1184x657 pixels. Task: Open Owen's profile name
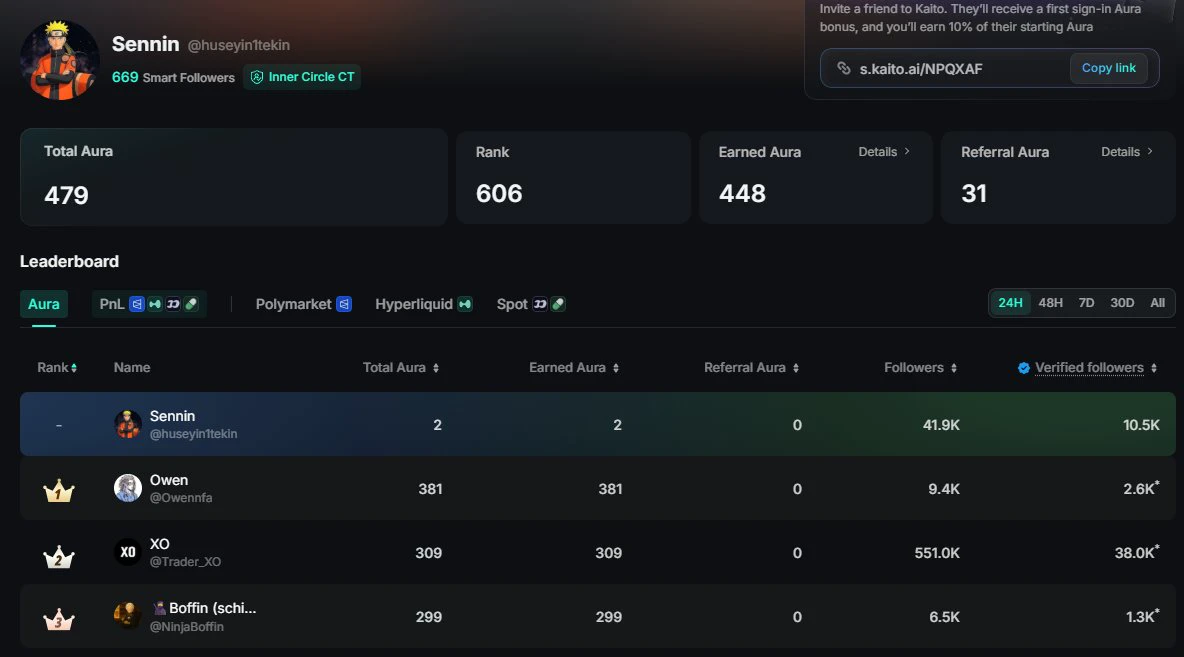pos(169,480)
